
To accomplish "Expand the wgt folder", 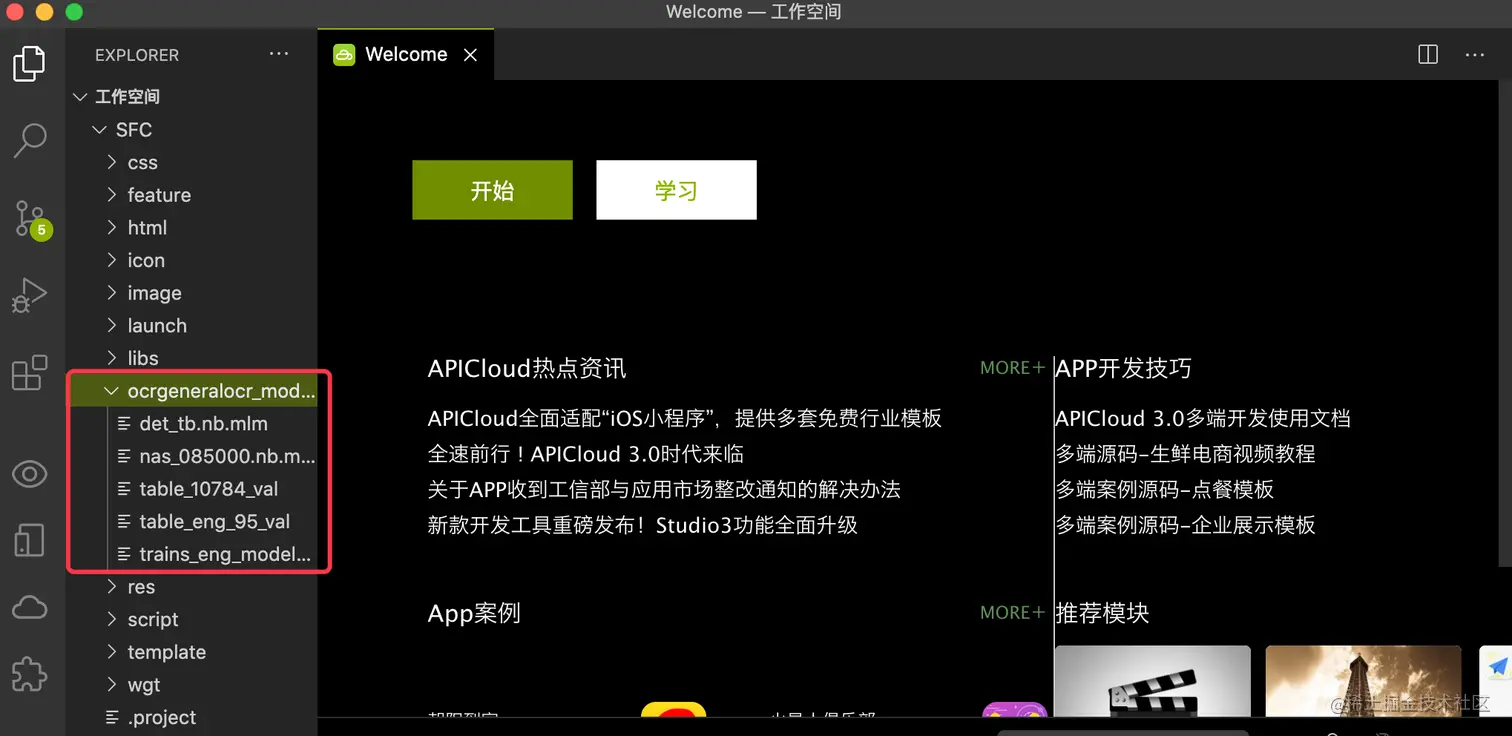I will point(192,685).
